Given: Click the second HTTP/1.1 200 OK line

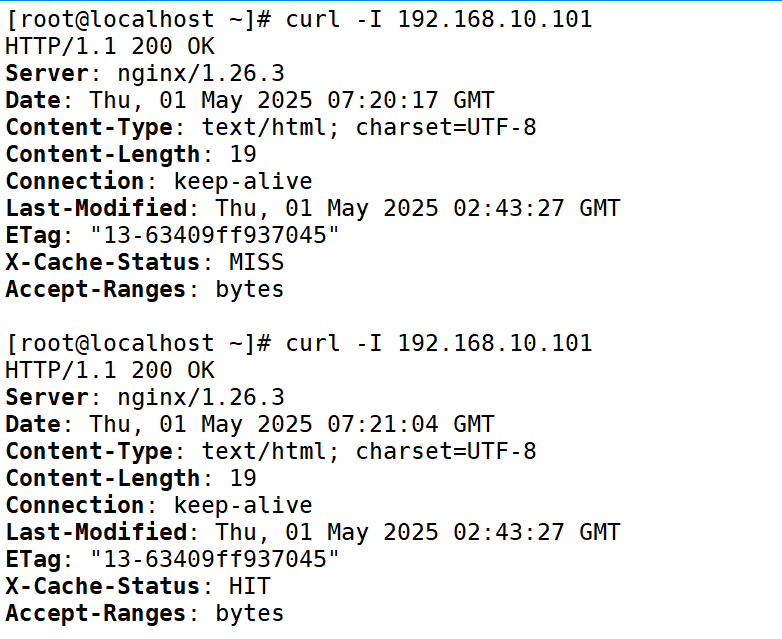Looking at the screenshot, I should 110,371.
